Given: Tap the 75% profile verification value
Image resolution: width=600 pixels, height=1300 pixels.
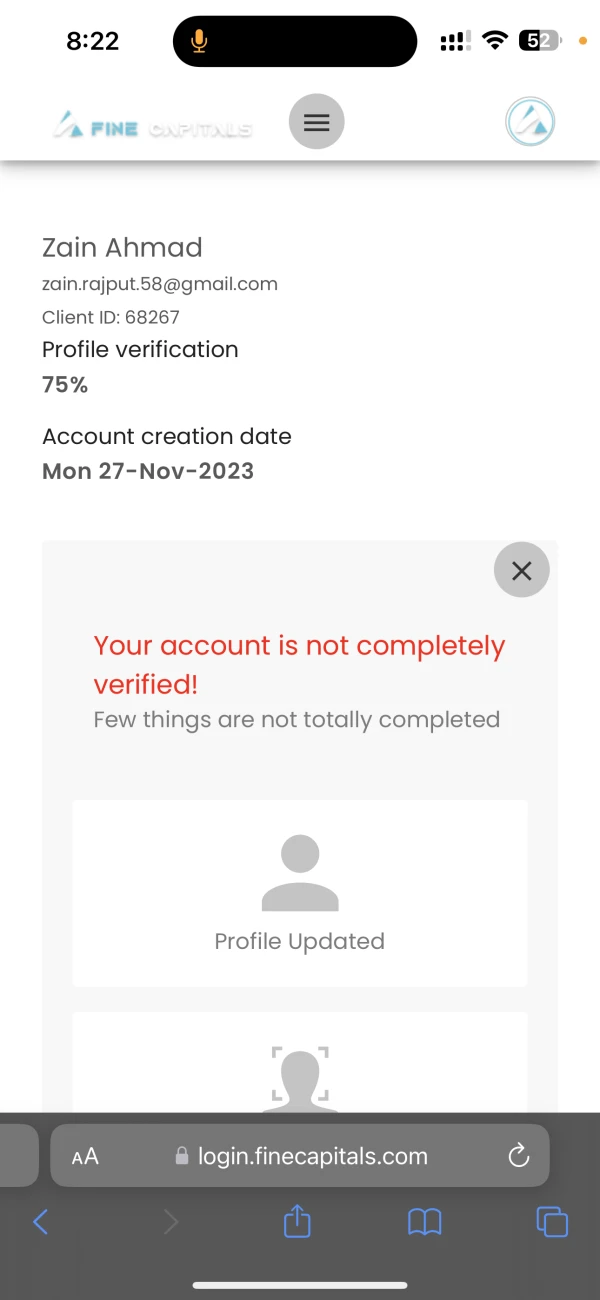Looking at the screenshot, I should point(65,384).
